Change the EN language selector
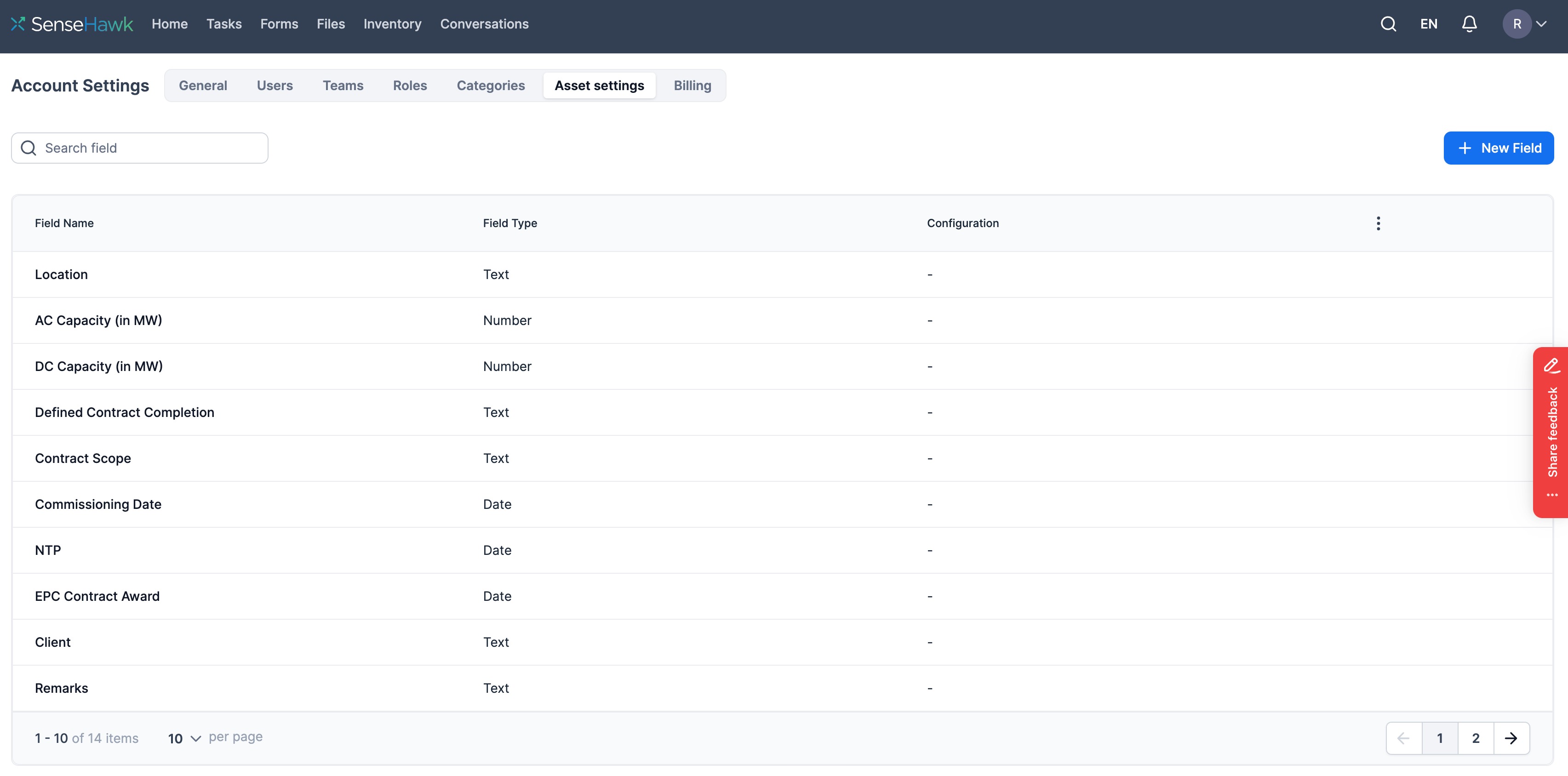1568x776 pixels. 1429,24
